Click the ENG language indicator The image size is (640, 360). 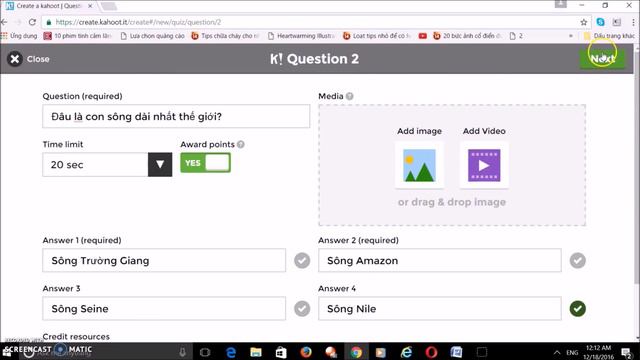(x=572, y=352)
